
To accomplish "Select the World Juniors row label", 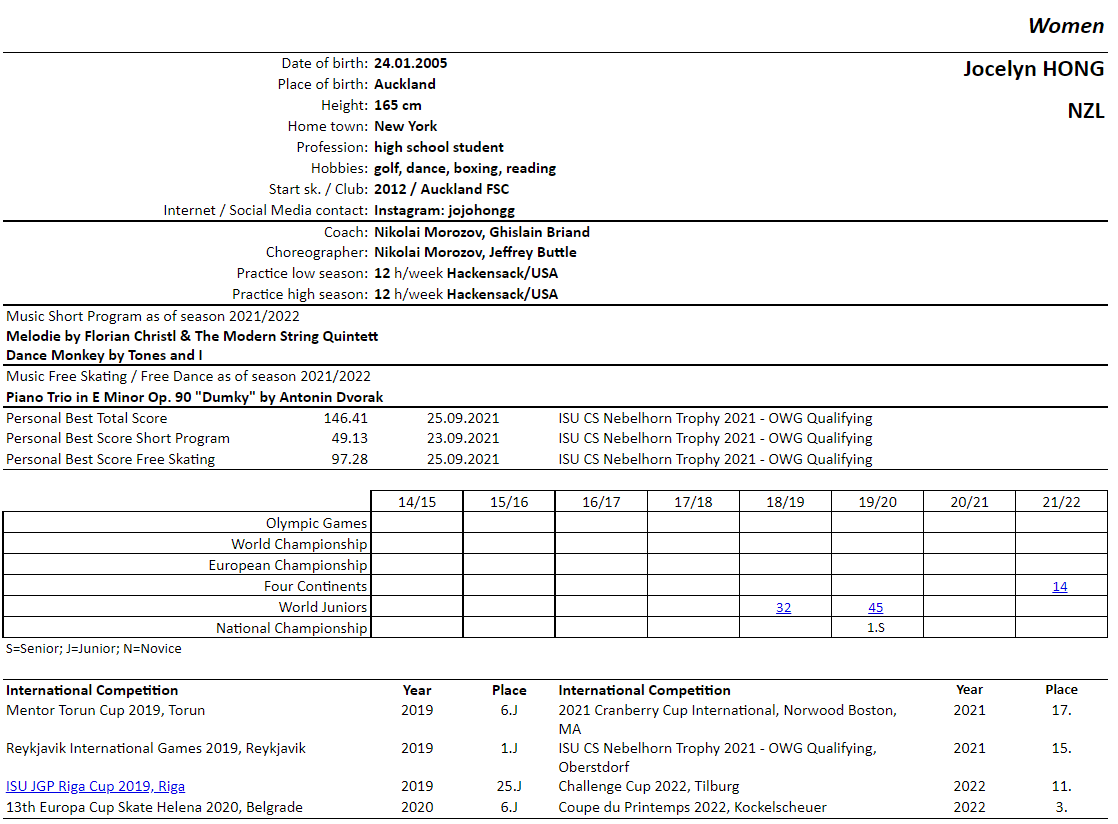I will point(323,607).
